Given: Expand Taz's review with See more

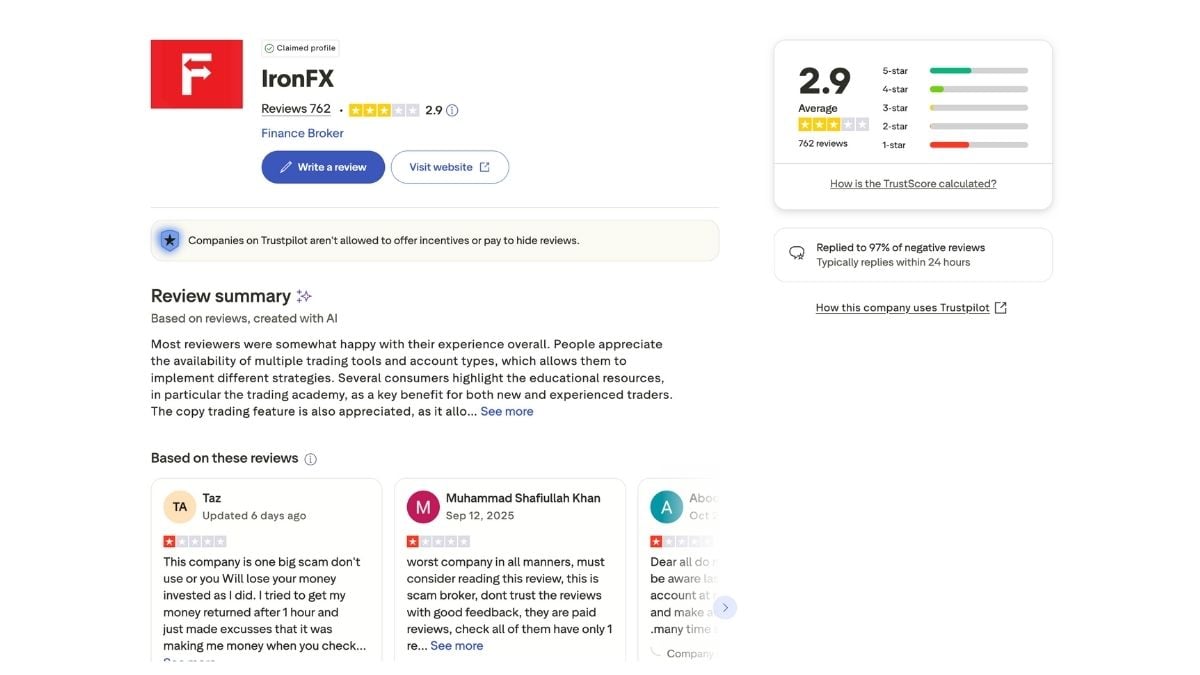Looking at the screenshot, I should [189, 662].
